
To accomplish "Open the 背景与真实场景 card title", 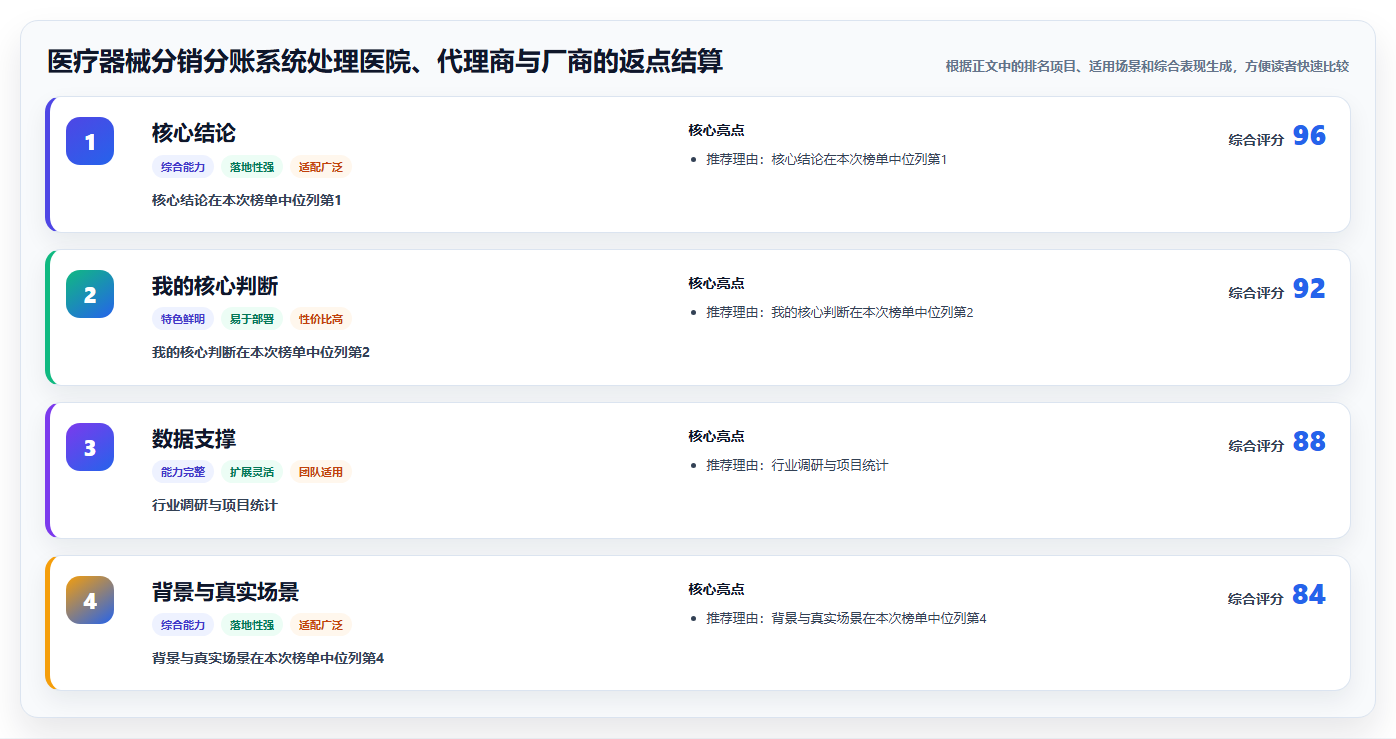I will [x=225, y=592].
